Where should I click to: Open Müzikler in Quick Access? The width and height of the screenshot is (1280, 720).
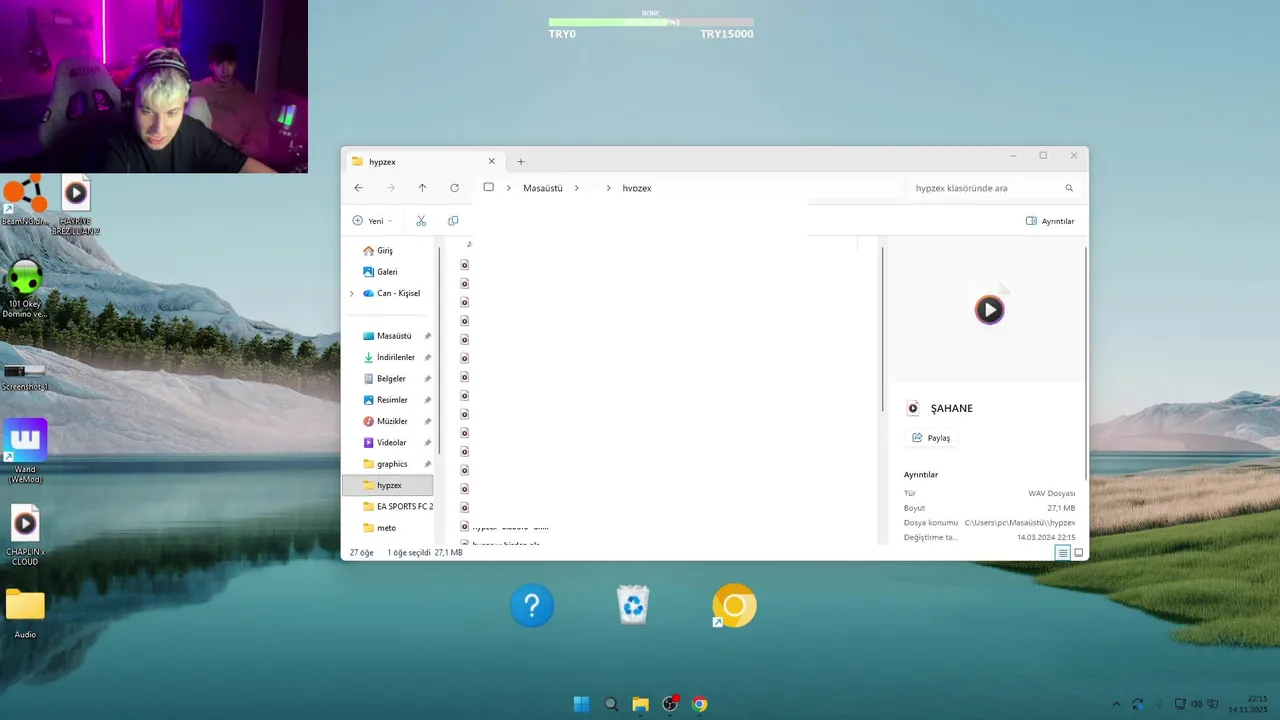[392, 421]
